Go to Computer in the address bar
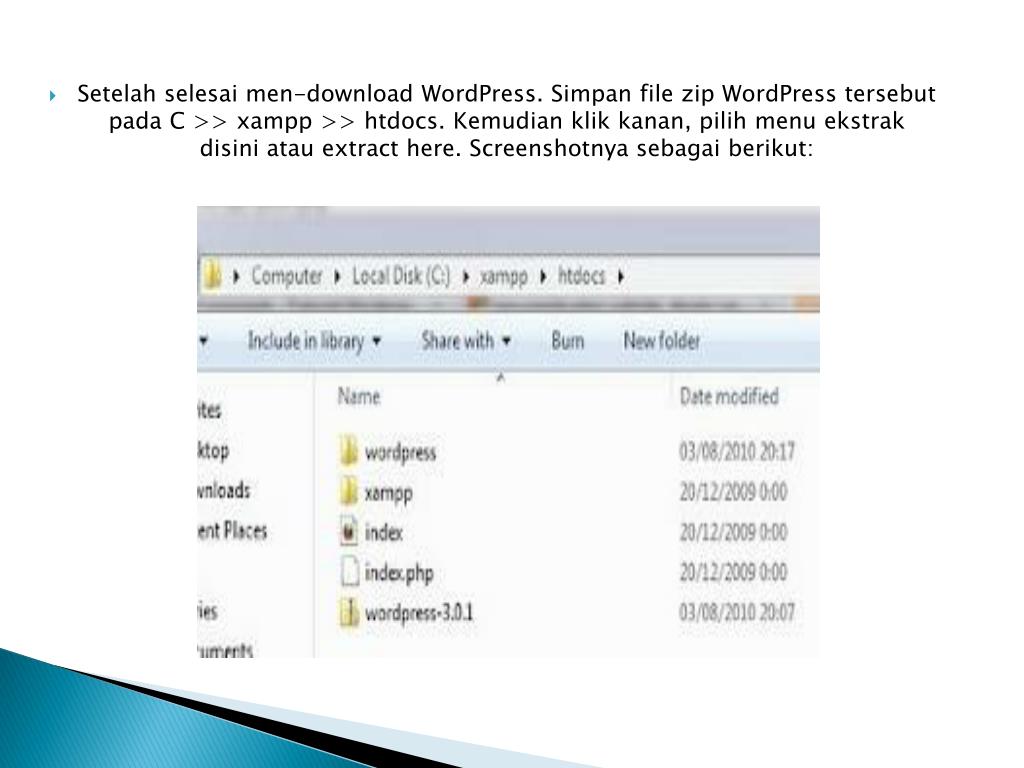Screen dimensions: 1024x768 pyautogui.click(x=287, y=276)
